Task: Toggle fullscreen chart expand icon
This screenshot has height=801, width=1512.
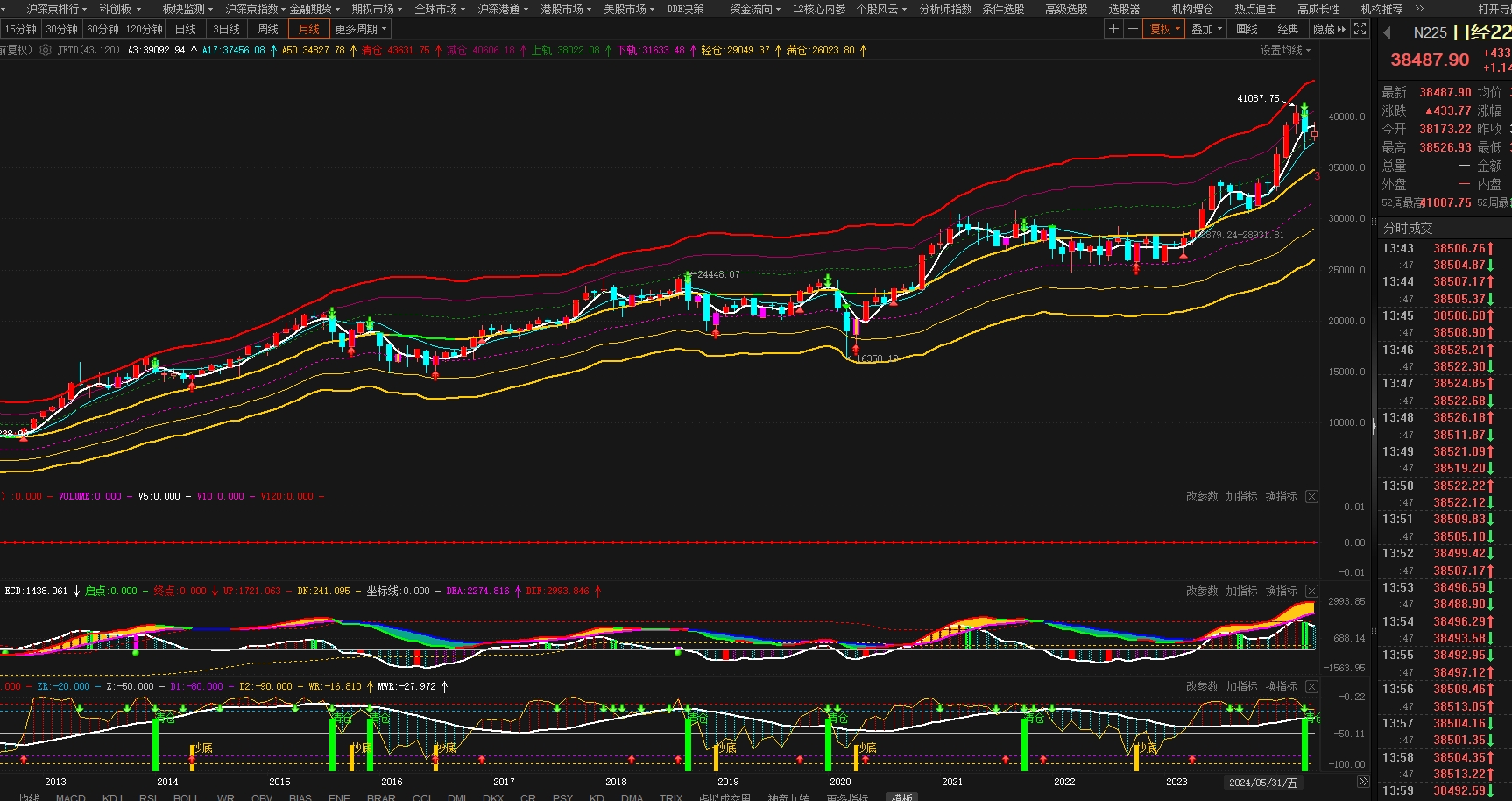Action: pyautogui.click(x=1360, y=29)
